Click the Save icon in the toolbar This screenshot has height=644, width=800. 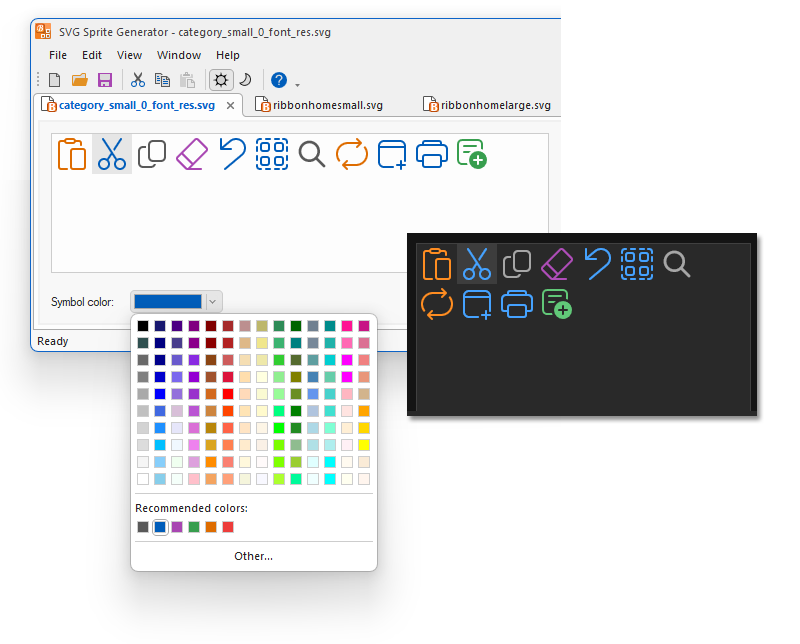[104, 80]
